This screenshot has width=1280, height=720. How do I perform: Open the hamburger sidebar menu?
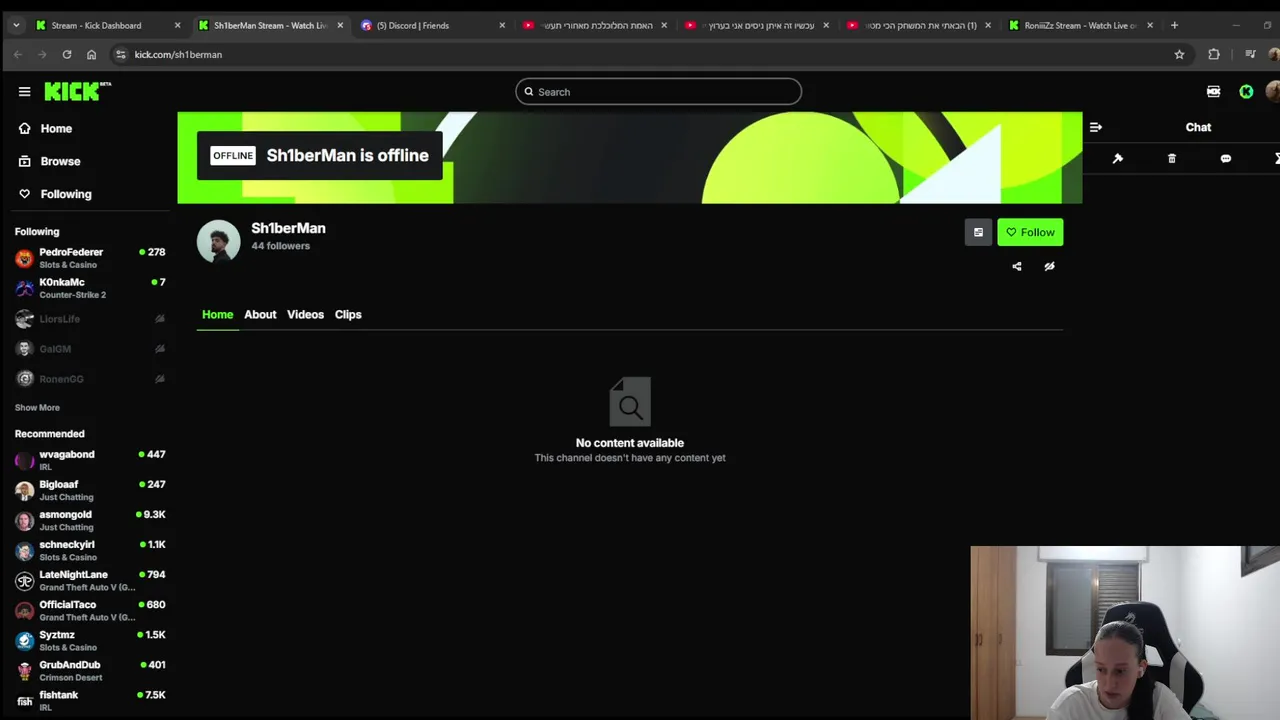tap(24, 91)
